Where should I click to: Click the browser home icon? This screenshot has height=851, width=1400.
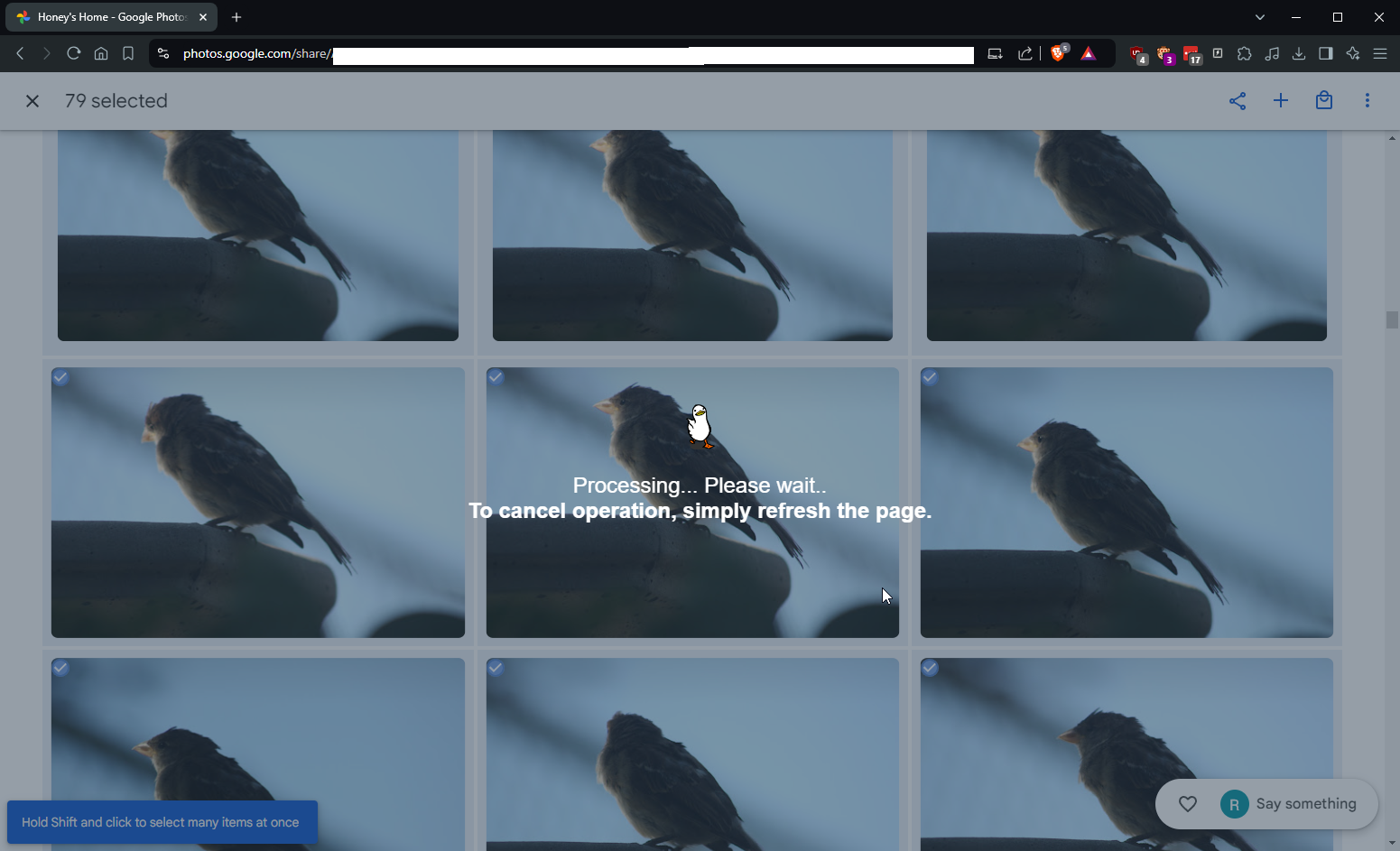101,53
